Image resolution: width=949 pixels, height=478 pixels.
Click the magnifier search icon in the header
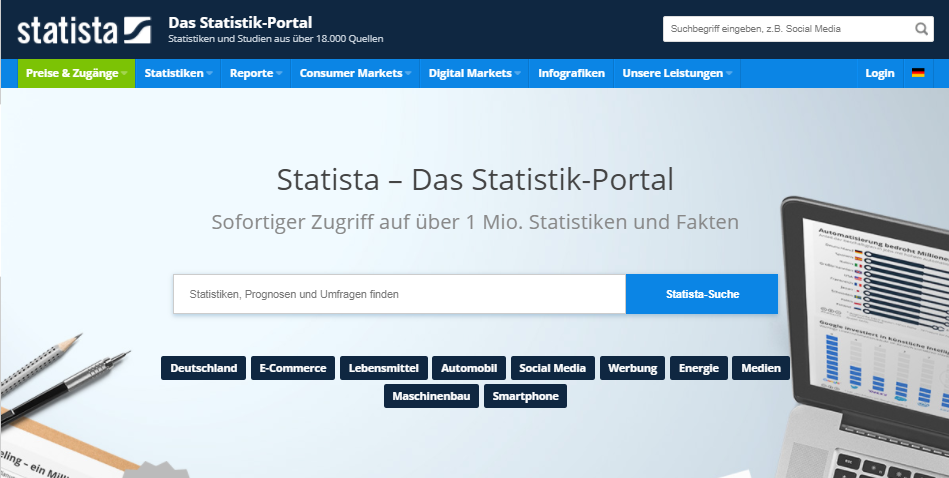point(921,28)
